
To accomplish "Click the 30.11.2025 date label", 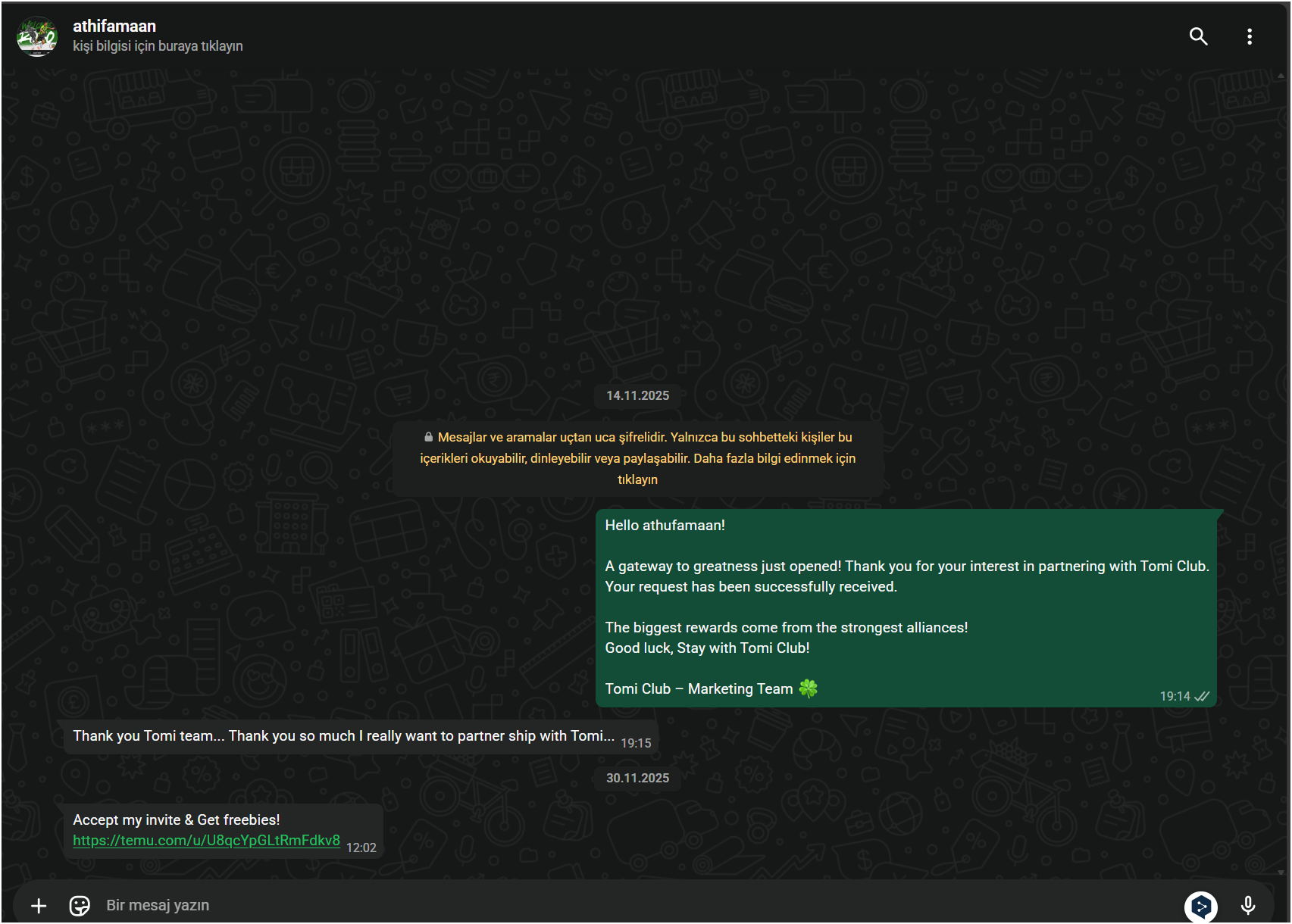I will [x=638, y=778].
